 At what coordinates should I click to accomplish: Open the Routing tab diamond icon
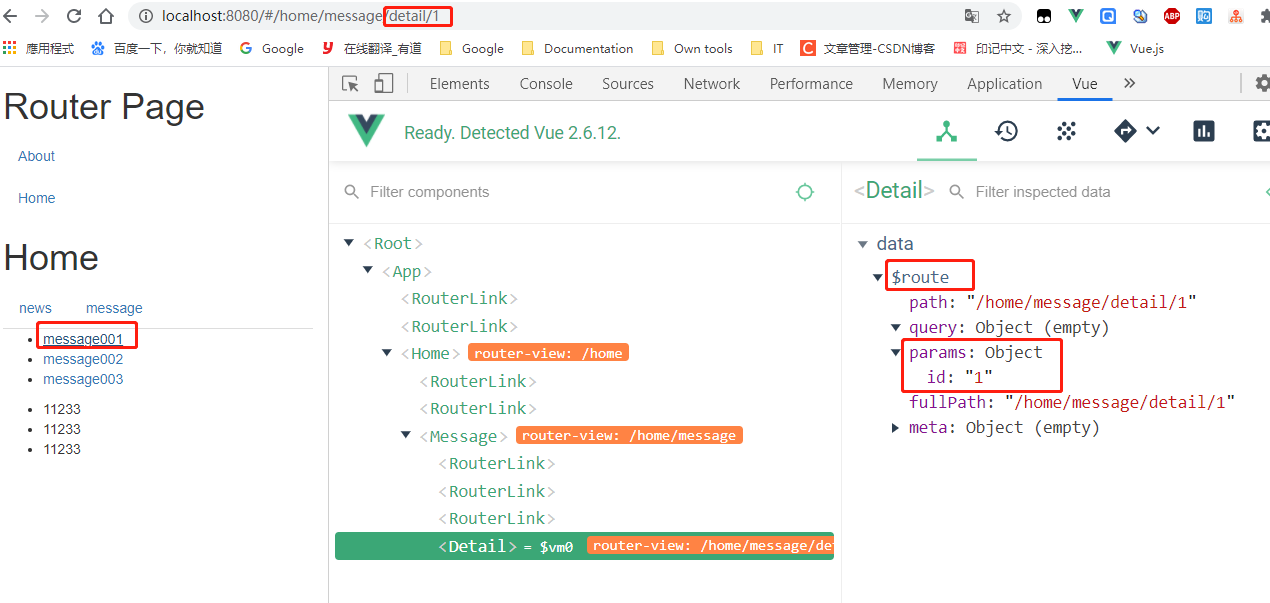tap(1126, 131)
